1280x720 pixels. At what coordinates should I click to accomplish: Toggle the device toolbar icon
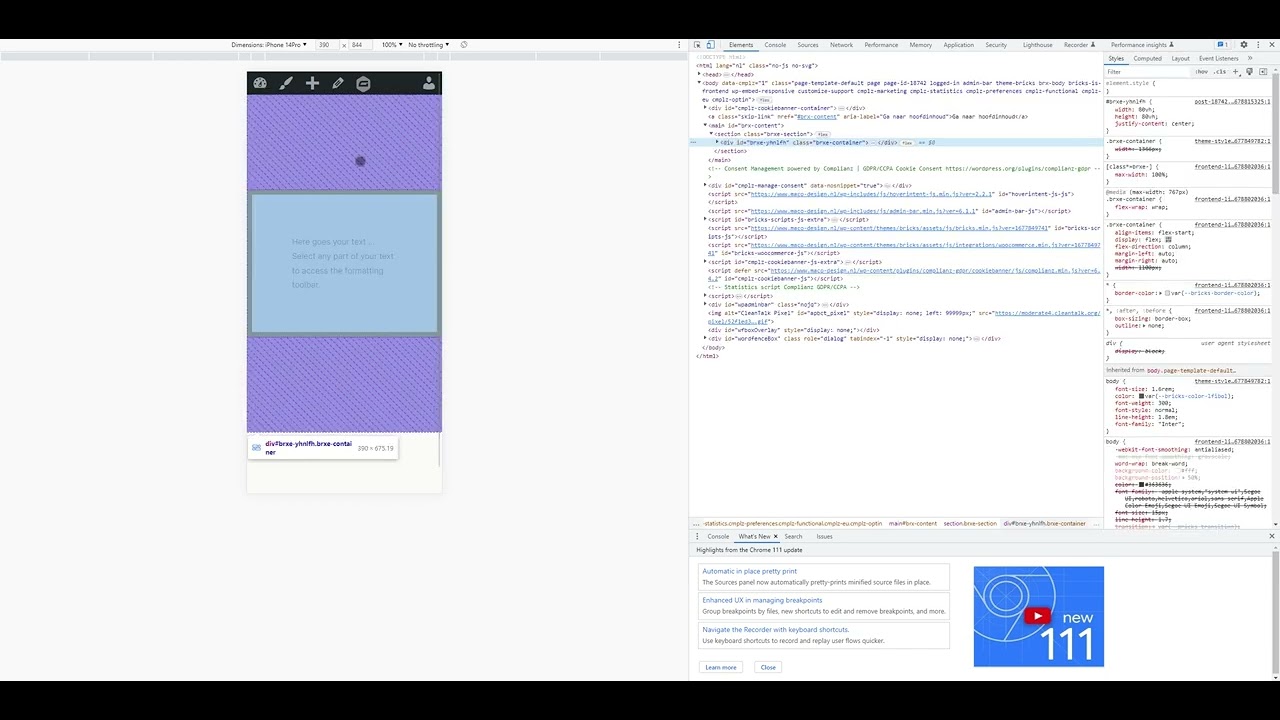[x=711, y=45]
